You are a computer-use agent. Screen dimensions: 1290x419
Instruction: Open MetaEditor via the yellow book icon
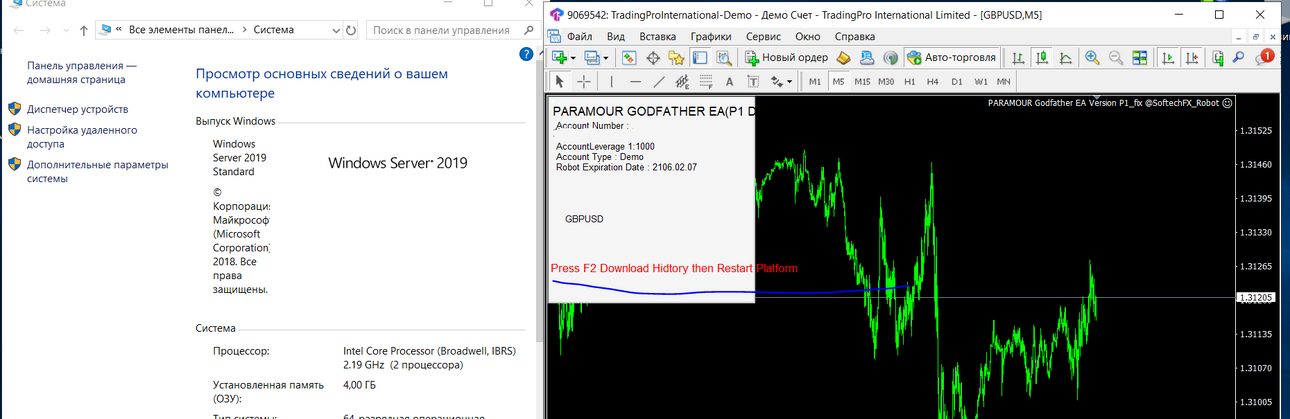[x=843, y=57]
